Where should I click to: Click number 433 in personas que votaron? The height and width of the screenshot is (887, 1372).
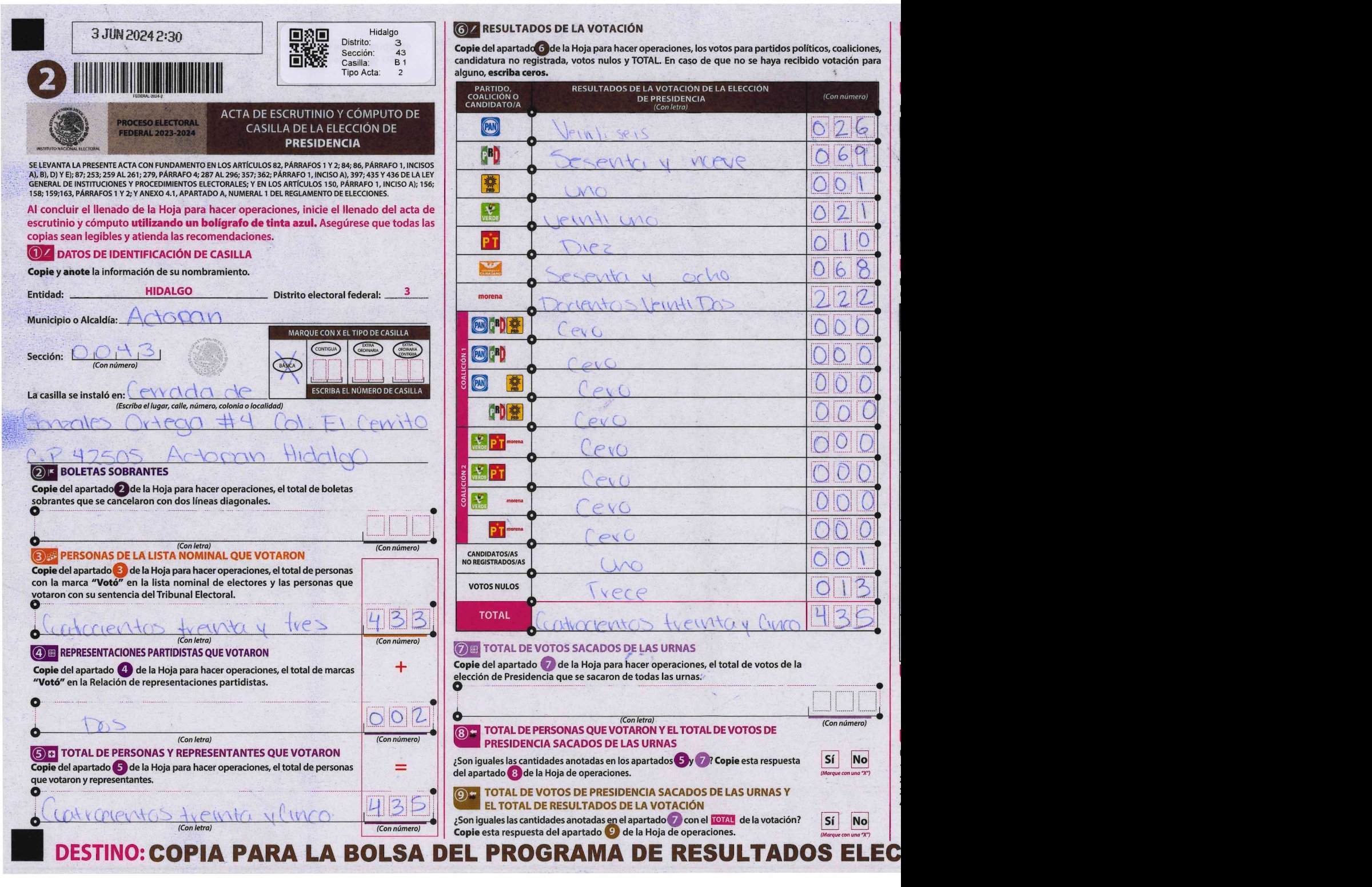[398, 620]
